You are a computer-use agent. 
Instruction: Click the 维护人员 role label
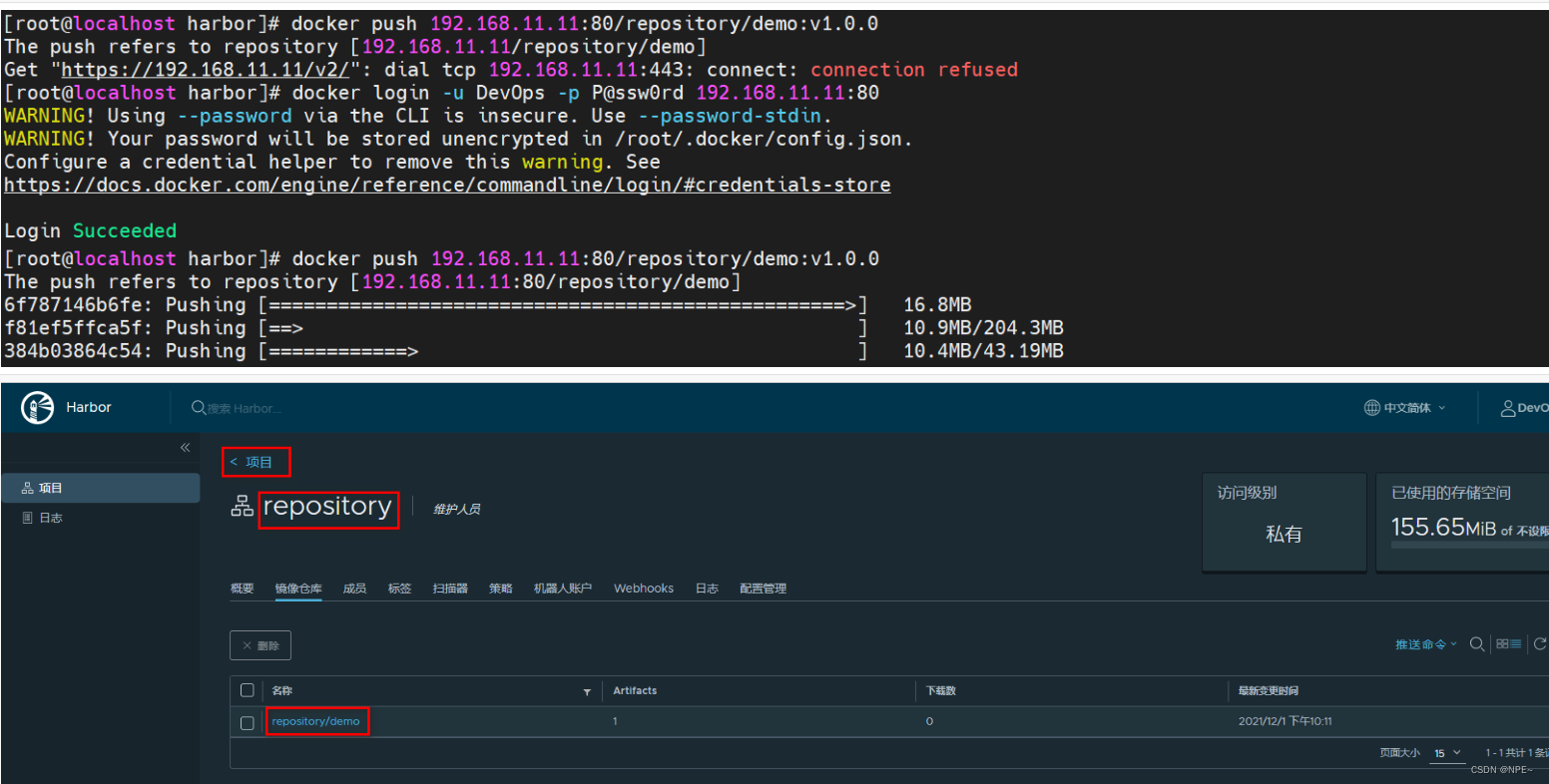tap(456, 510)
